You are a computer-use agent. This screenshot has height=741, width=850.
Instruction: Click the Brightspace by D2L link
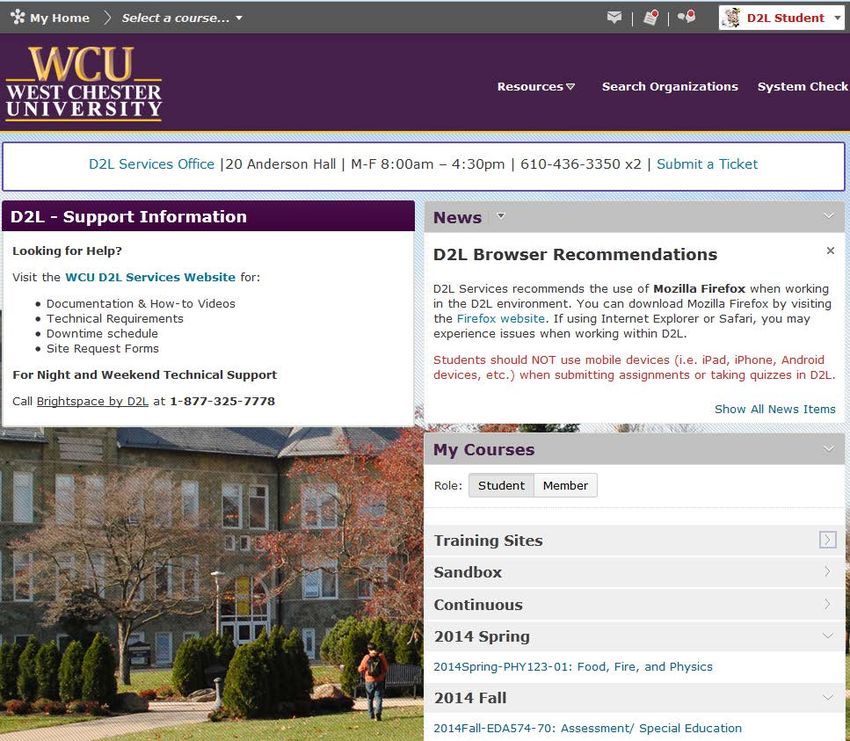[x=92, y=401]
